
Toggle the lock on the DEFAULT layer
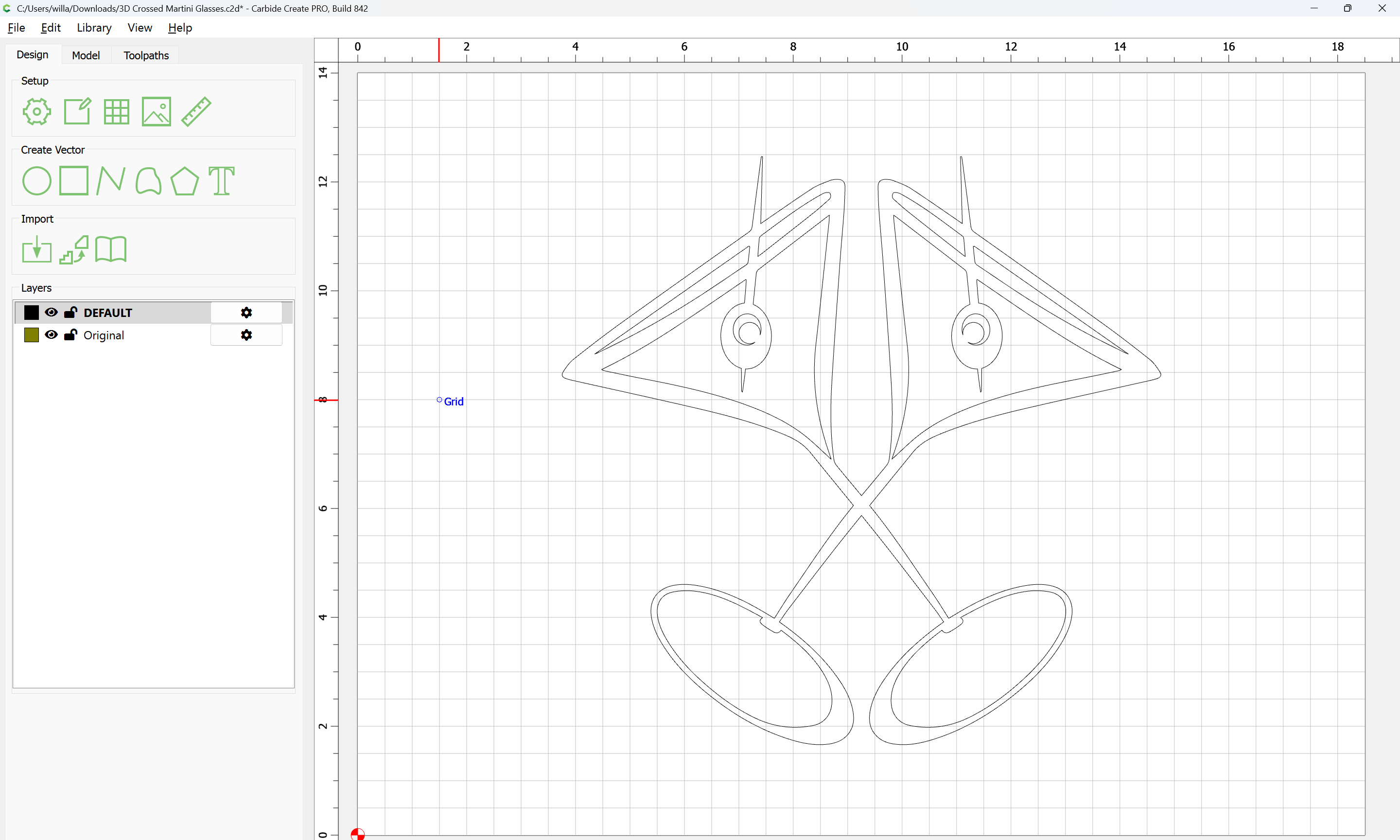point(71,313)
